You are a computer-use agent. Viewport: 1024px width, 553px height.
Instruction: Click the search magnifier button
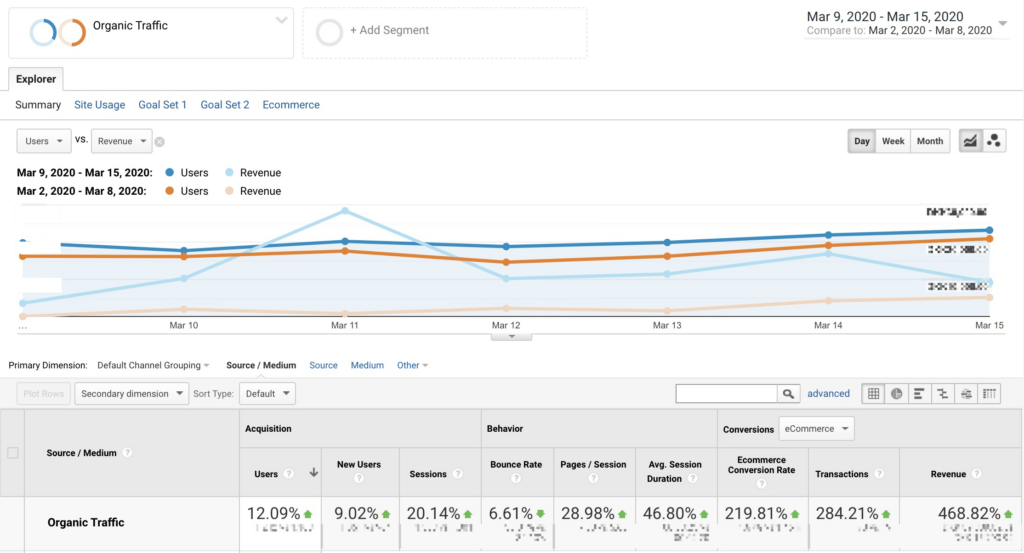788,394
